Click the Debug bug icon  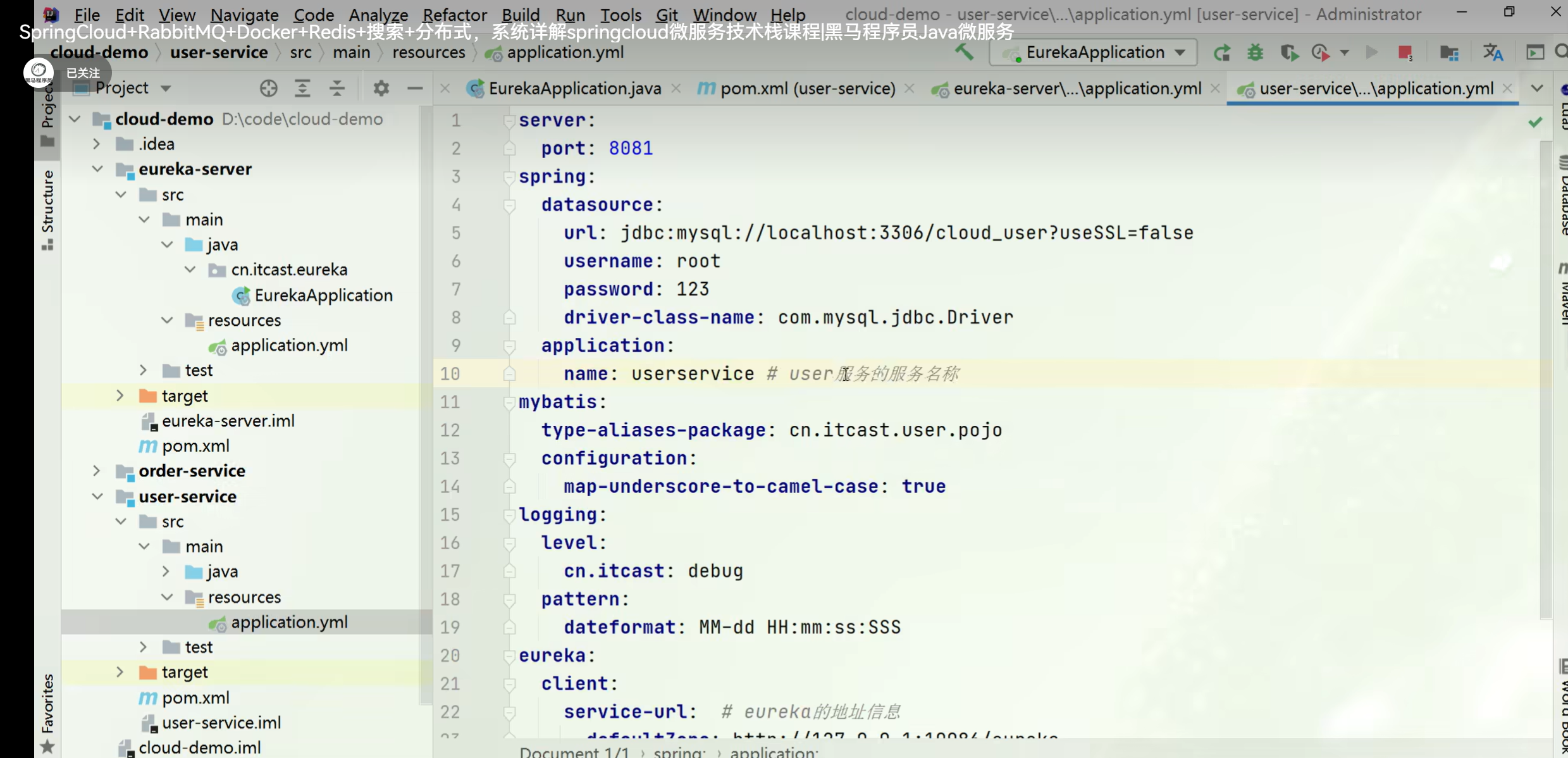point(1256,53)
